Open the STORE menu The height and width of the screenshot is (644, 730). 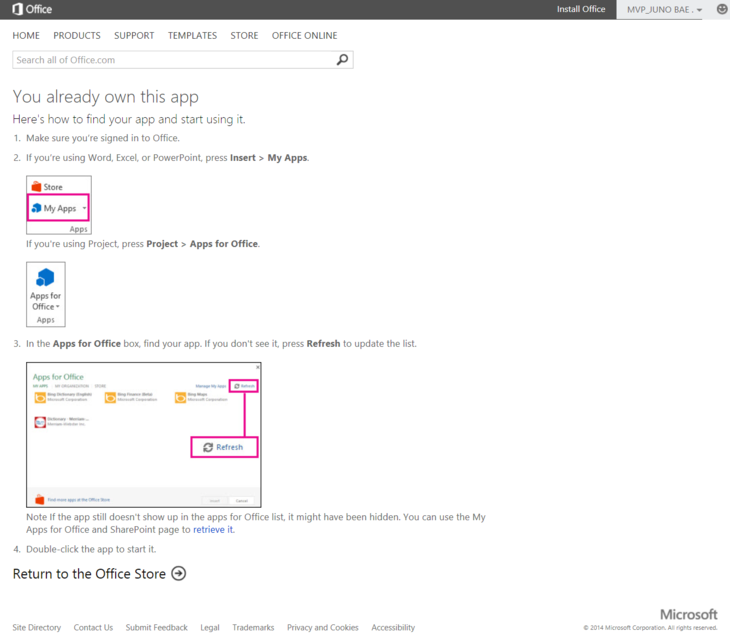click(x=244, y=35)
